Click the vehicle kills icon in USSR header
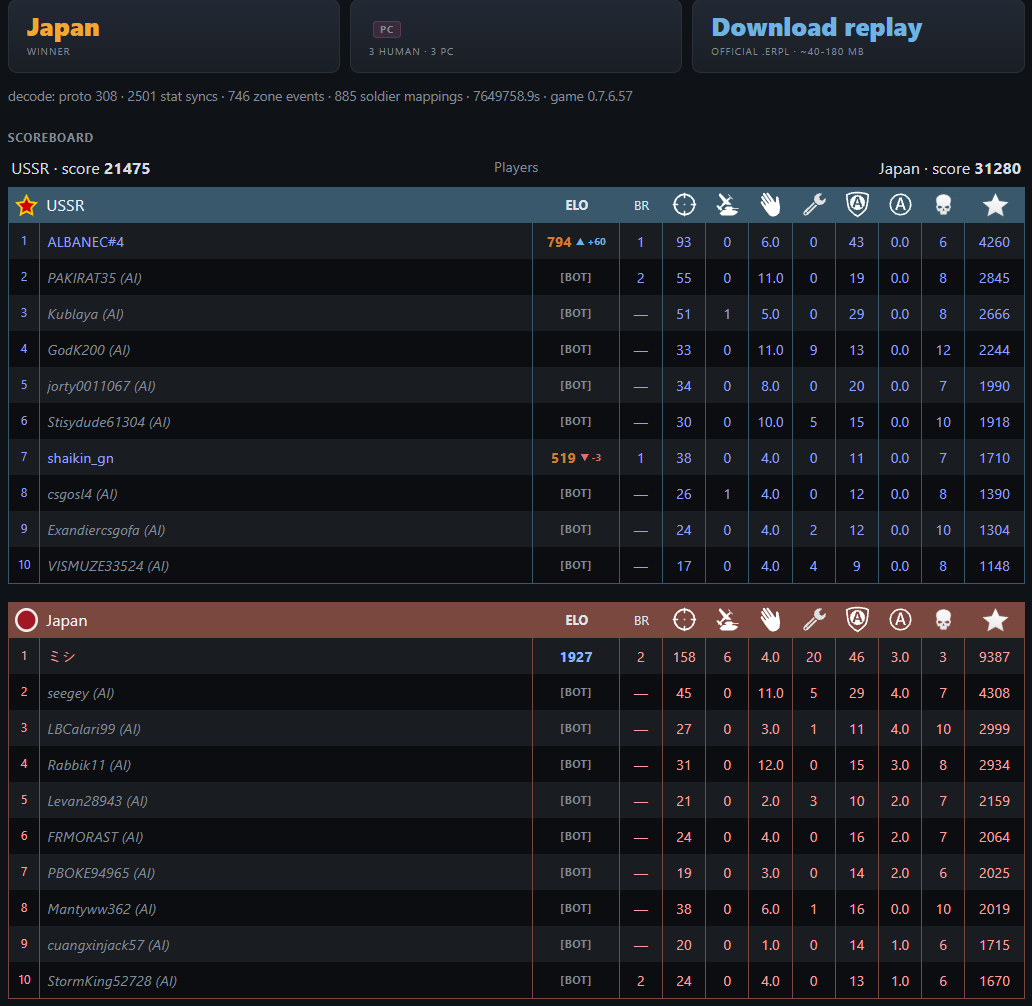This screenshot has width=1032, height=1006. (727, 205)
